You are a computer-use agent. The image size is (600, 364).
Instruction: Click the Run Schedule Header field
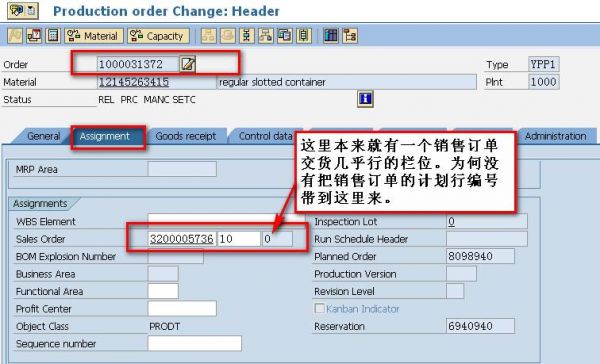(x=487, y=239)
